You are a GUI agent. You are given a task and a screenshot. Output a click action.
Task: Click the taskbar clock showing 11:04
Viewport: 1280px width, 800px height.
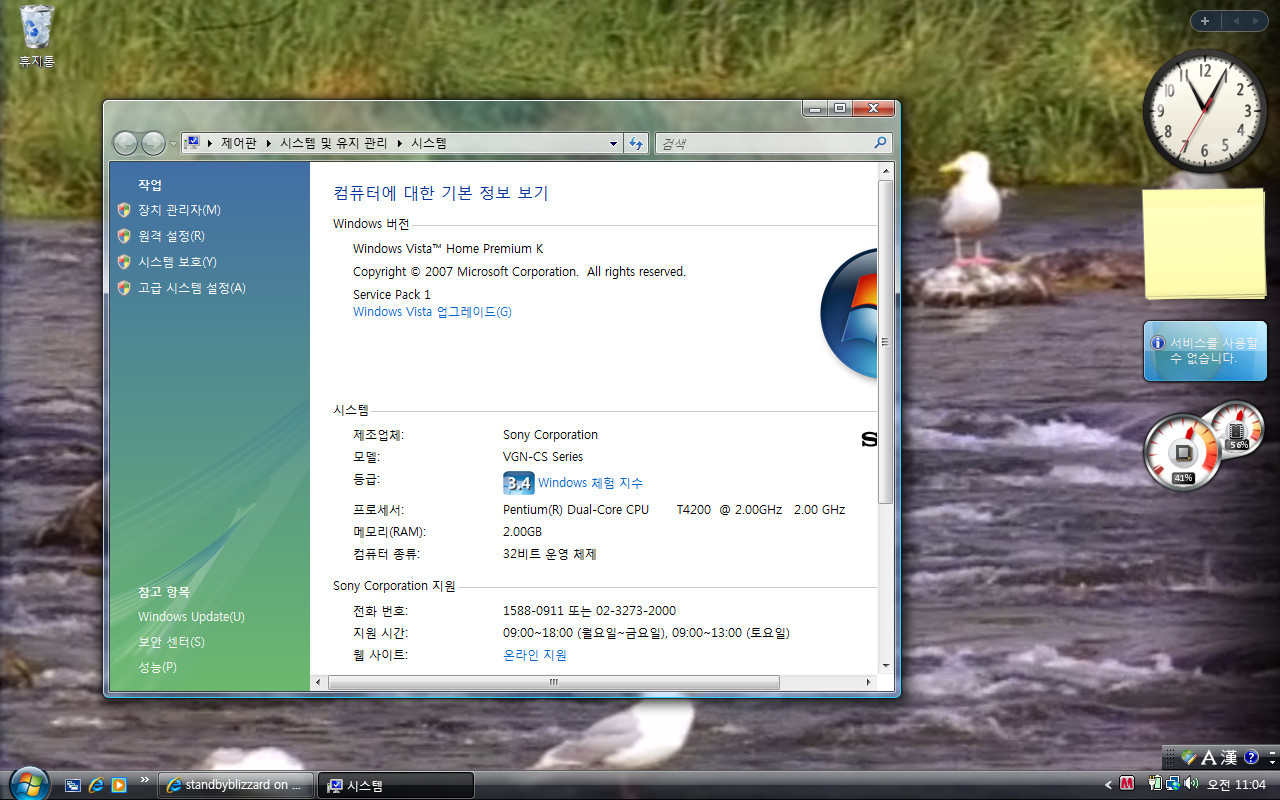tap(1237, 785)
